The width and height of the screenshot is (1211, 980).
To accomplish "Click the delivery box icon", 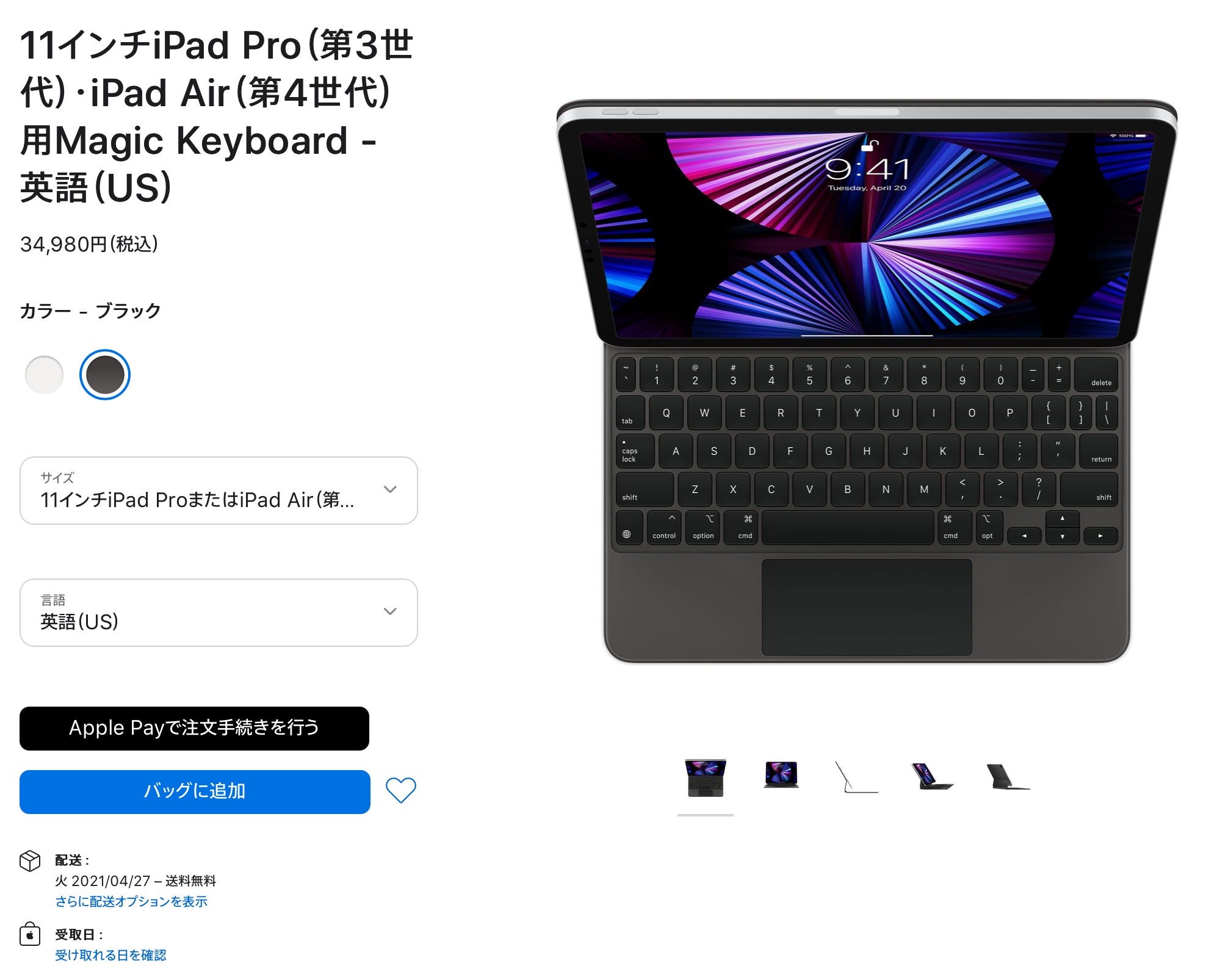I will point(30,861).
